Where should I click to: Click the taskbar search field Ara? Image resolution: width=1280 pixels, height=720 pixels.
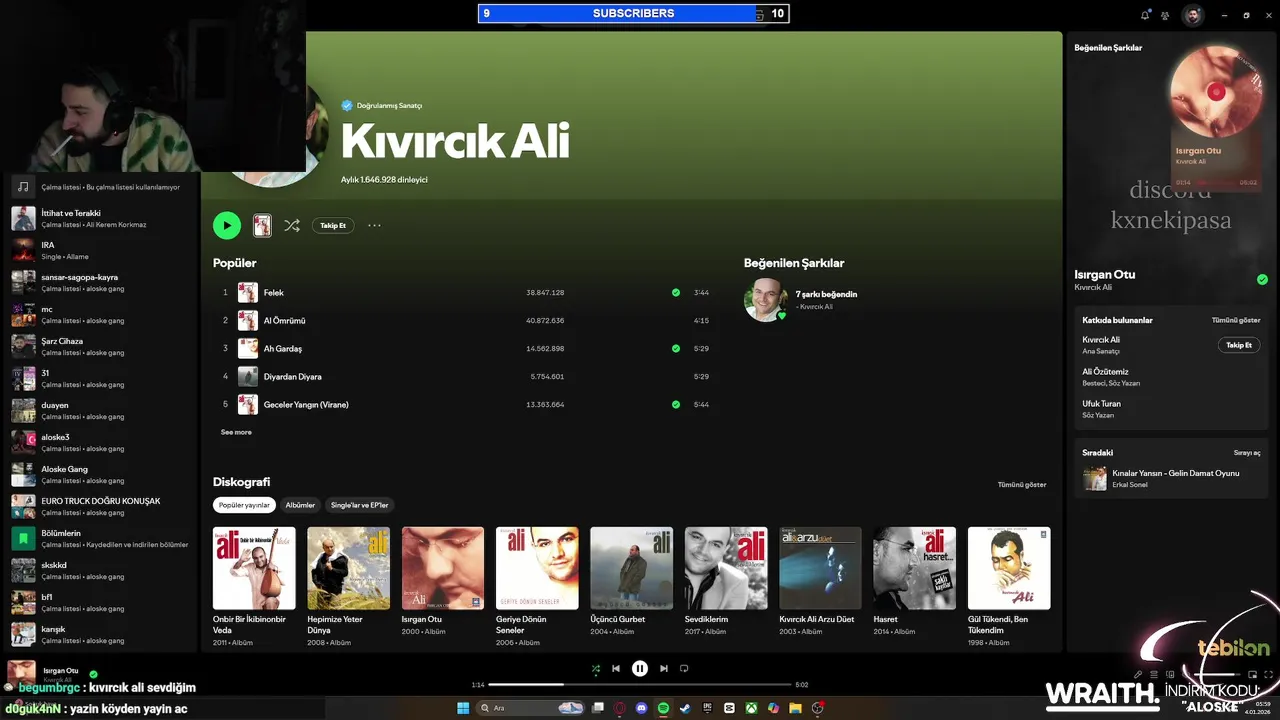[x=531, y=708]
